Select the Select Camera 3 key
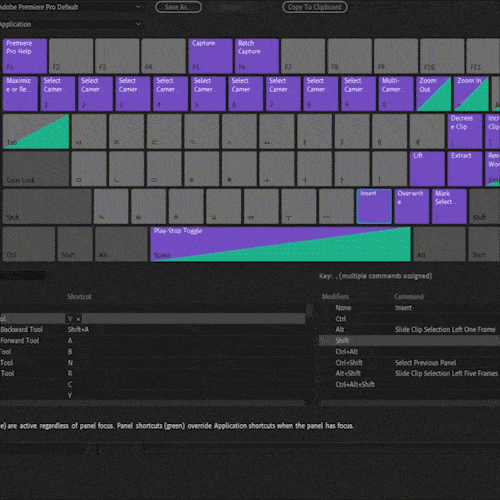Screen dimensions: 500x500 pos(133,94)
